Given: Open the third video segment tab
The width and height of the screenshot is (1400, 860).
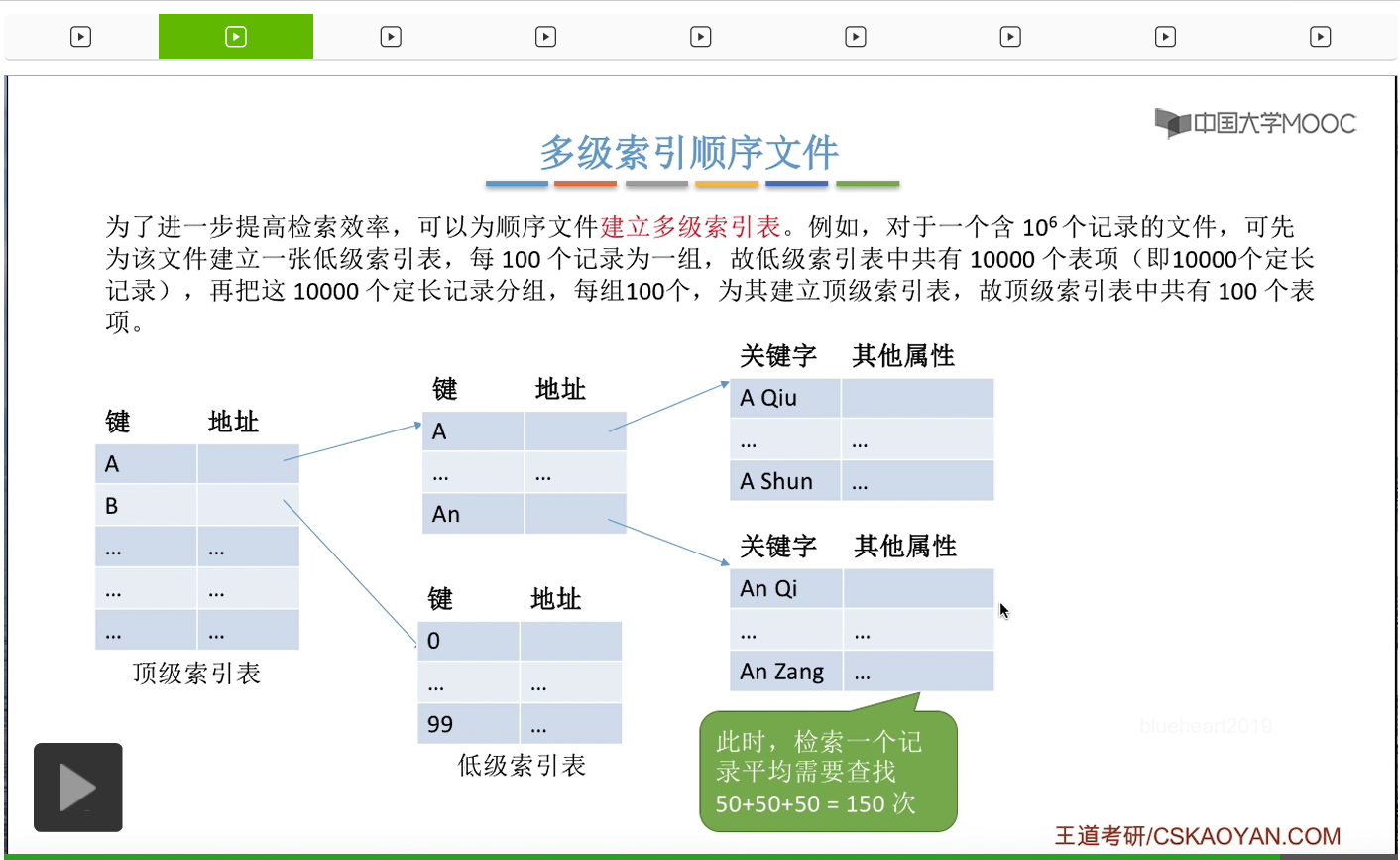Looking at the screenshot, I should pyautogui.click(x=391, y=37).
